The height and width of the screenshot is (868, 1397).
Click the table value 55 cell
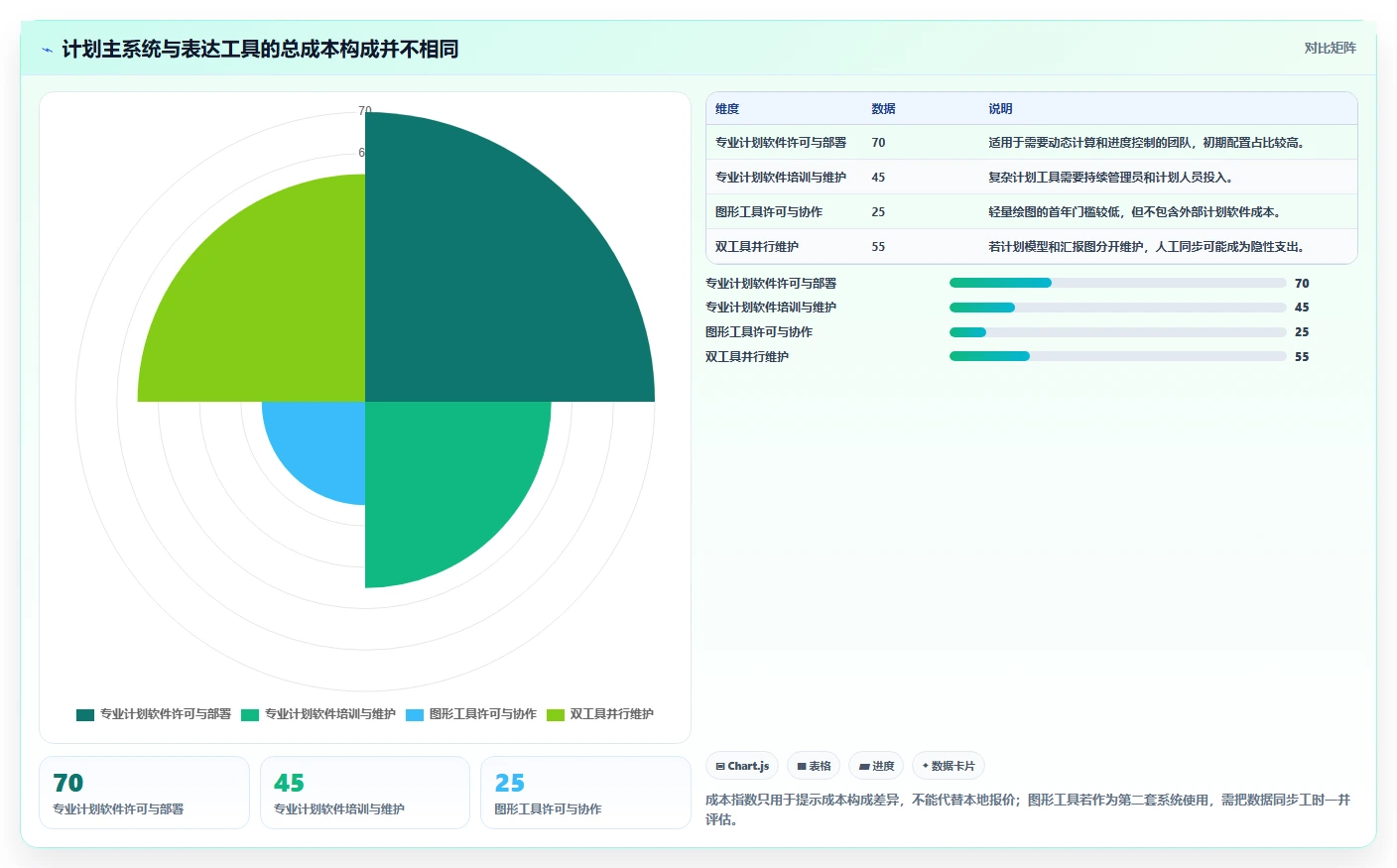pyautogui.click(x=878, y=247)
